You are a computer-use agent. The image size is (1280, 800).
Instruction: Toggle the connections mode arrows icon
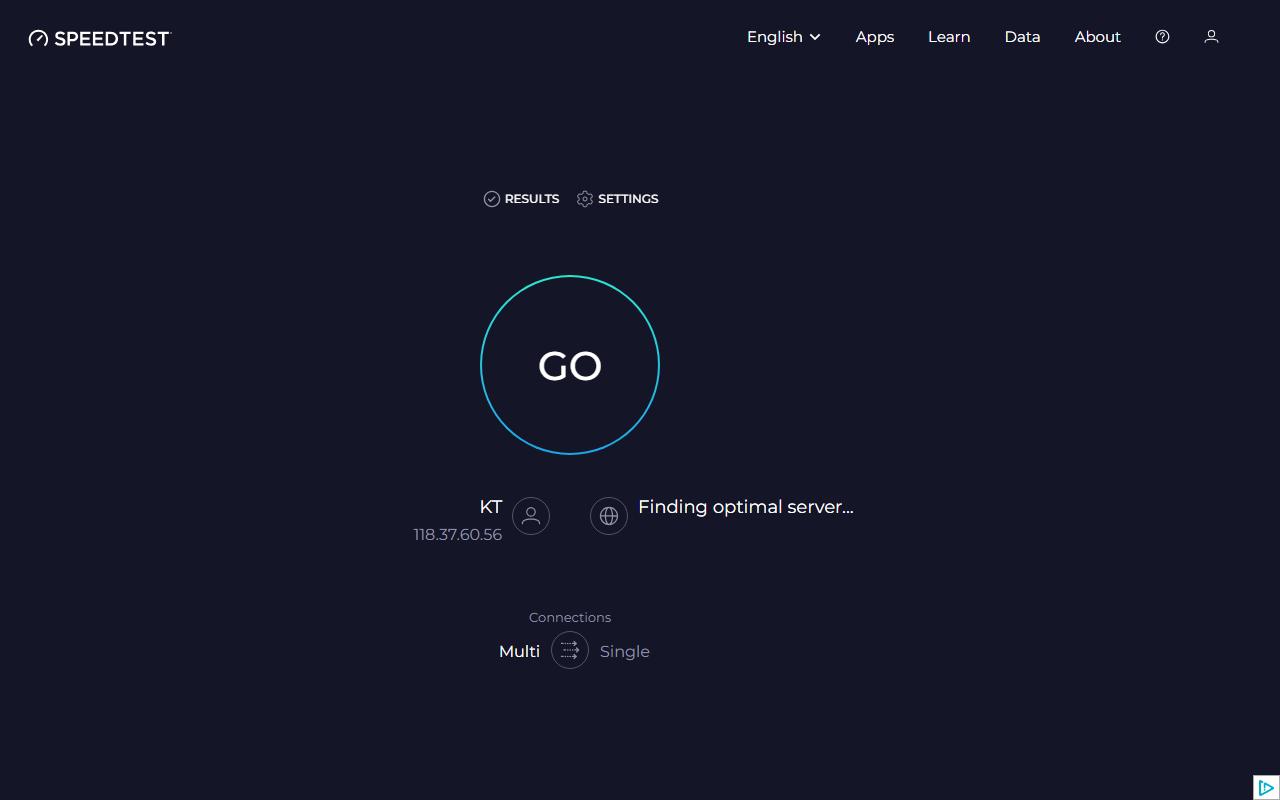tap(570, 650)
